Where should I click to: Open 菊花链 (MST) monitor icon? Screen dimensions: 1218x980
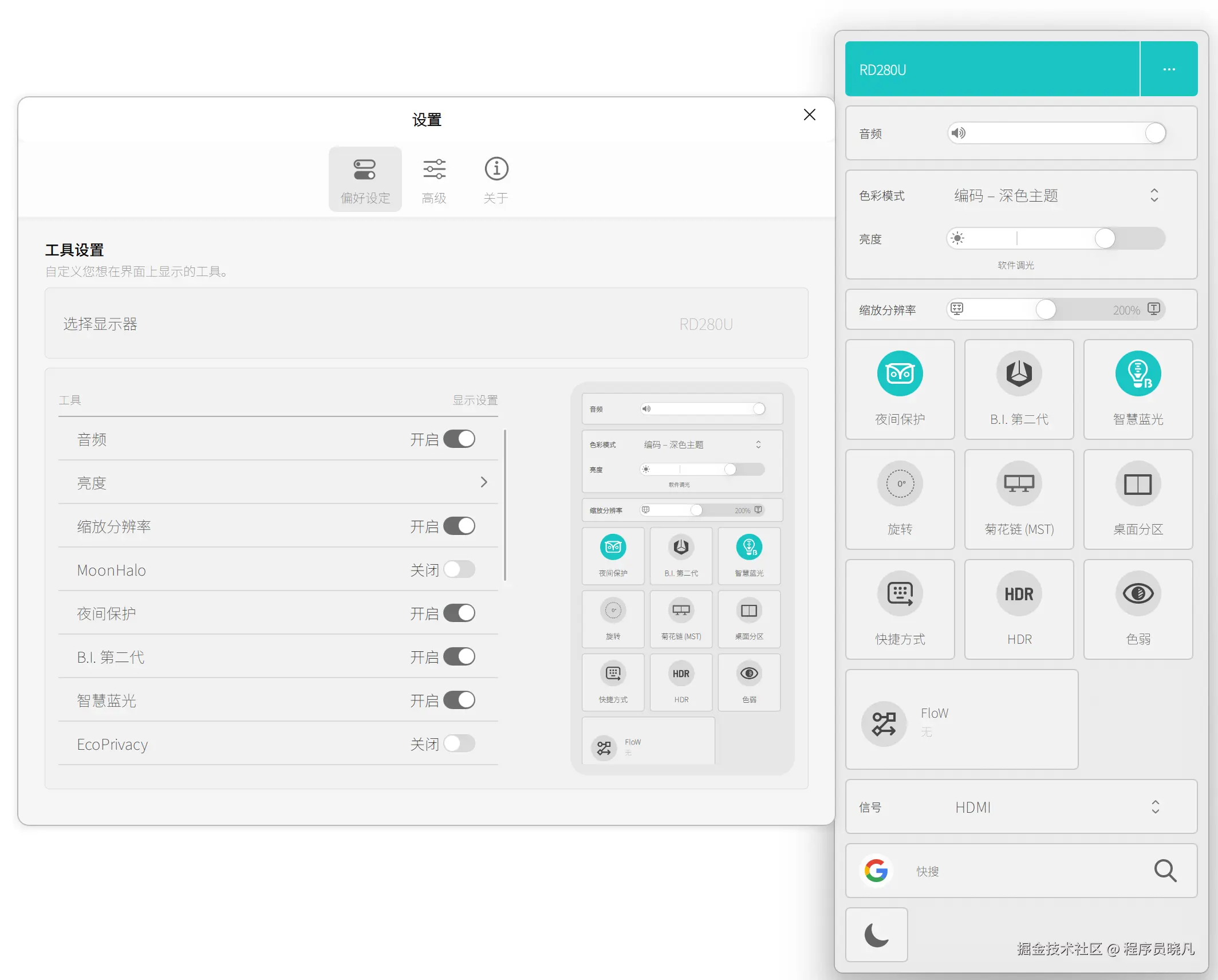[x=1018, y=484]
